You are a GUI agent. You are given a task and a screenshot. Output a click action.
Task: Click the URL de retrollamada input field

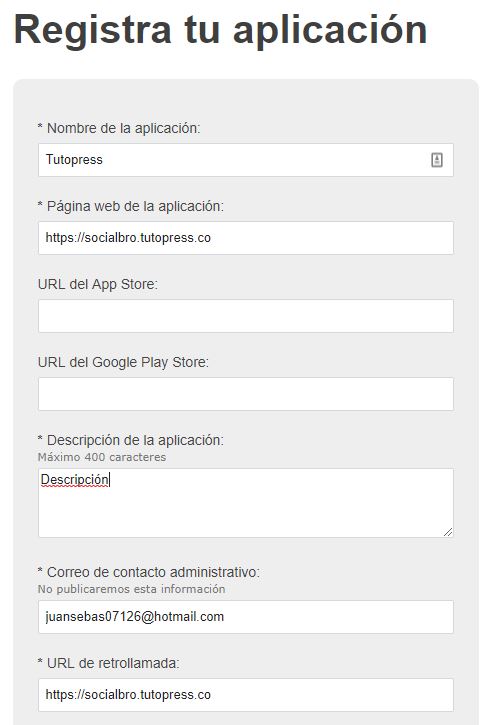pos(246,695)
